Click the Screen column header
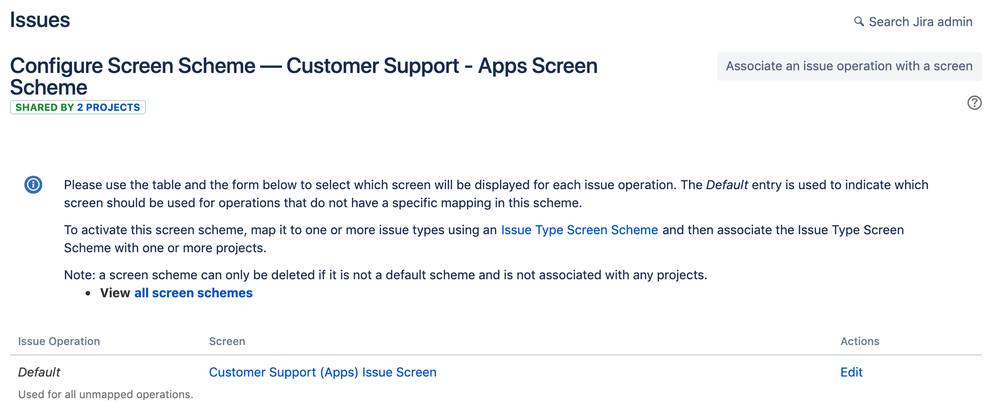999x418 pixels. coord(227,341)
